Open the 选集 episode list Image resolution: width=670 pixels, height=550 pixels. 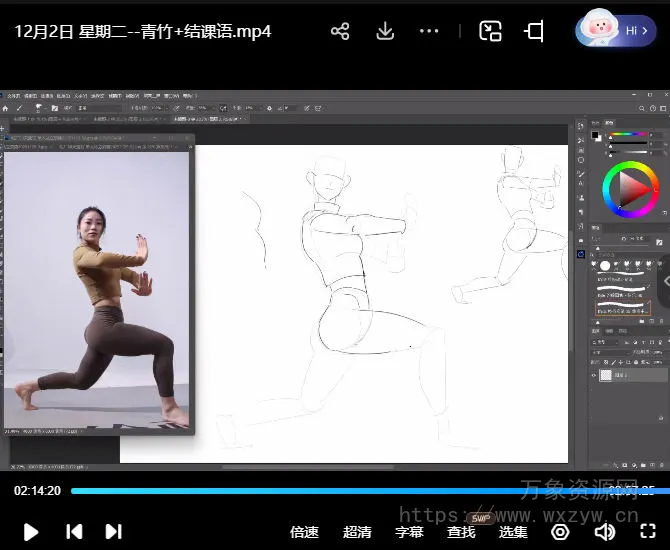point(513,532)
